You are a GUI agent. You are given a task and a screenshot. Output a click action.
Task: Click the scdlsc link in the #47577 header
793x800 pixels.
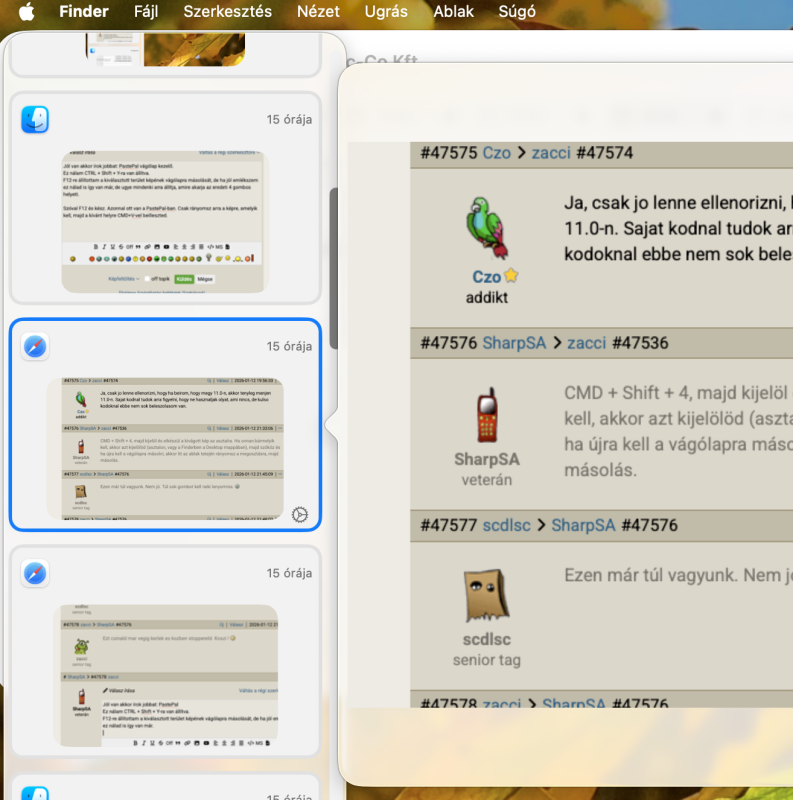[506, 525]
